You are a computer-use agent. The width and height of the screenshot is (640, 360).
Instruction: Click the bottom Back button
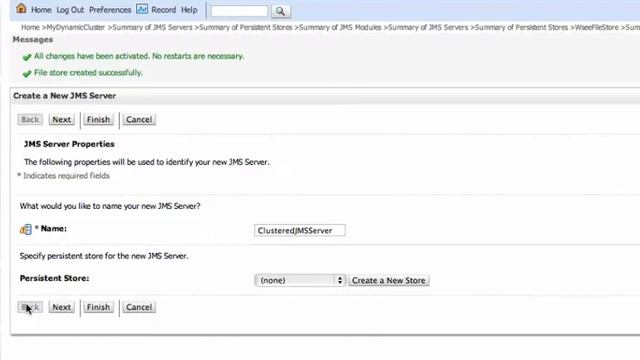point(30,307)
